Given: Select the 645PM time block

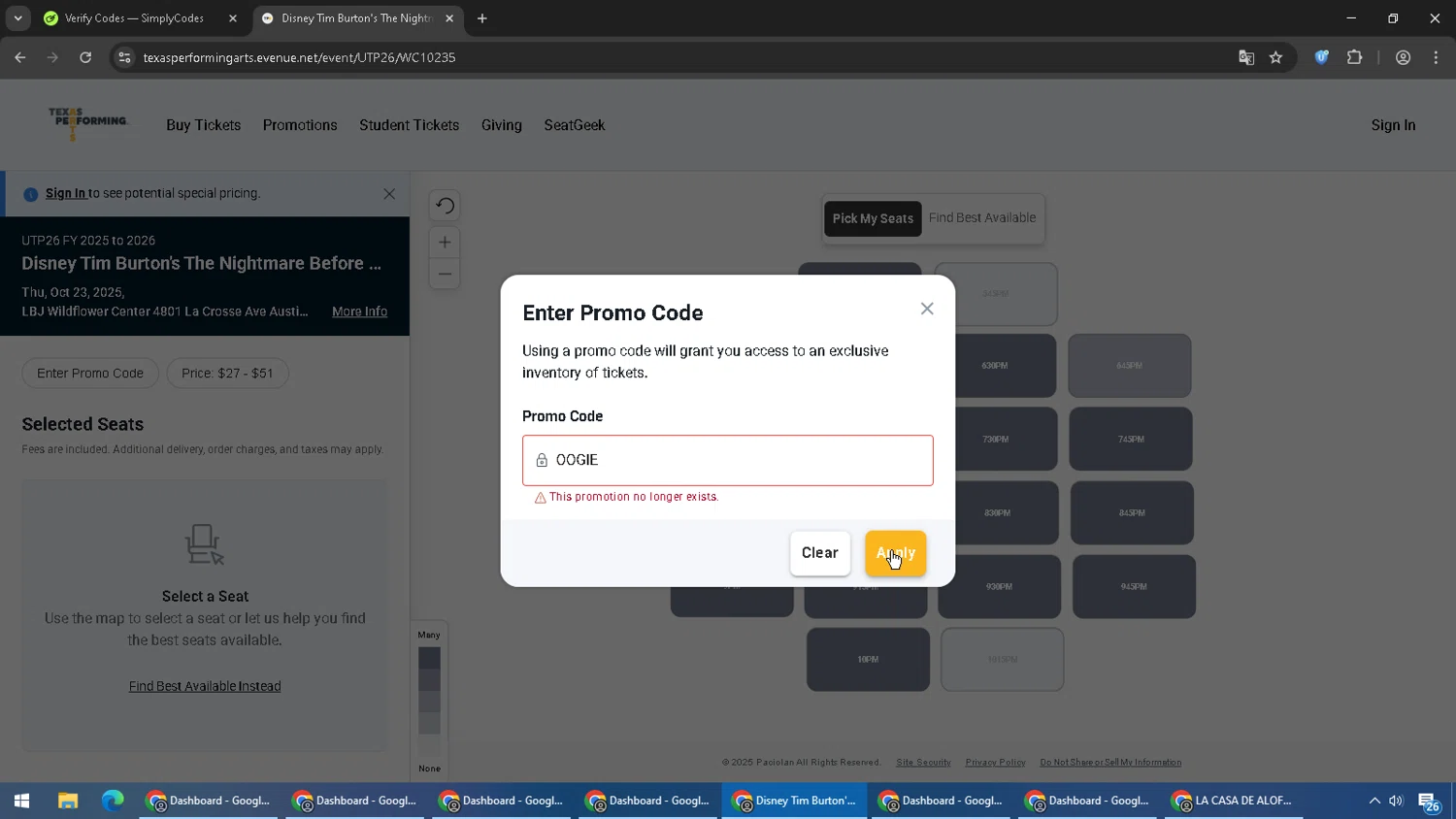Looking at the screenshot, I should point(1129,366).
